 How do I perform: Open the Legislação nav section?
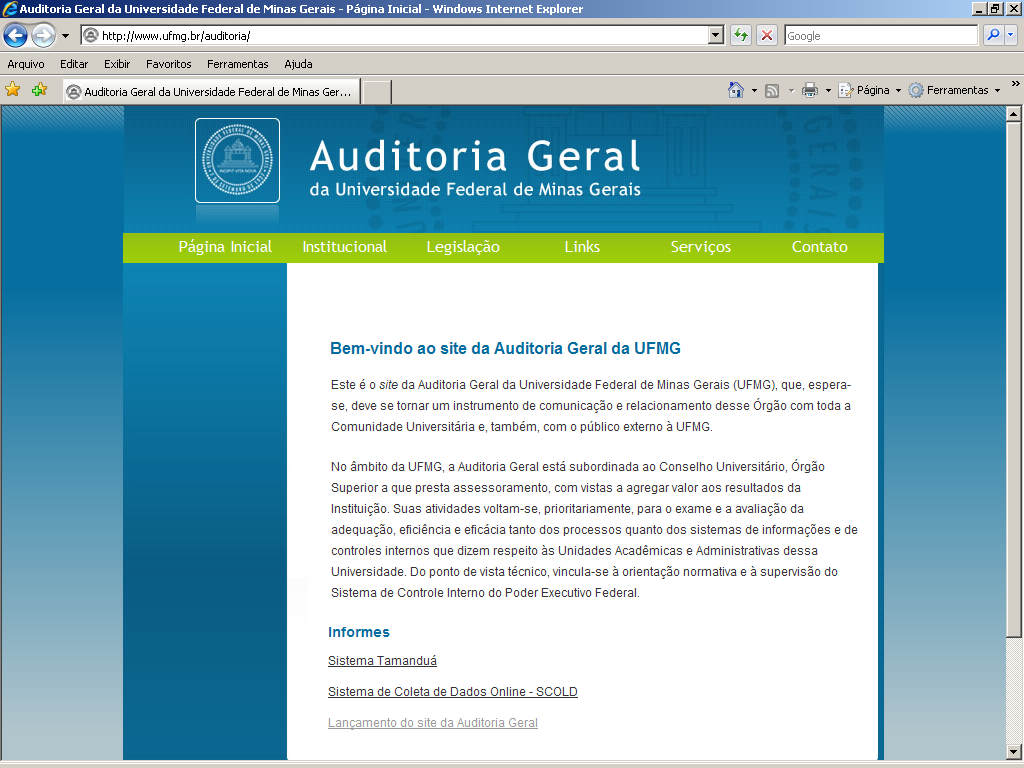pyautogui.click(x=463, y=247)
